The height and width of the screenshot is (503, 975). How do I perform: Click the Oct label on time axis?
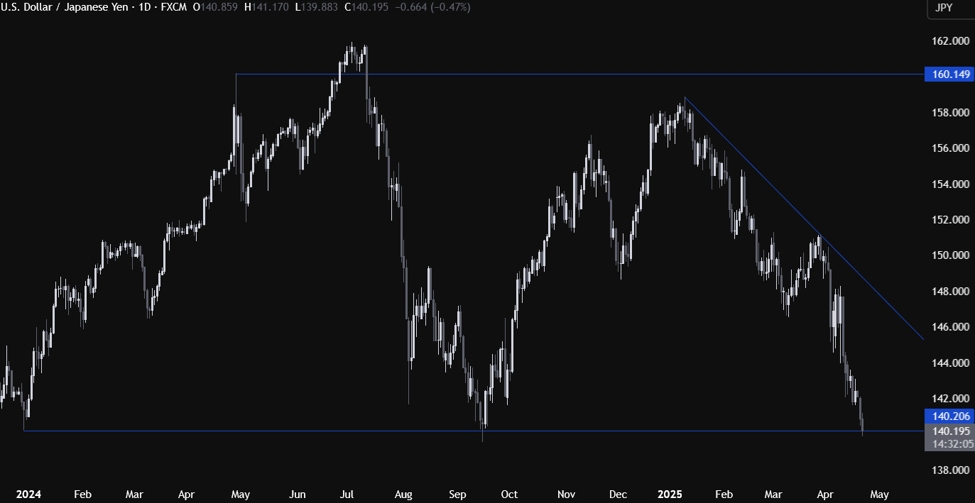pos(509,494)
